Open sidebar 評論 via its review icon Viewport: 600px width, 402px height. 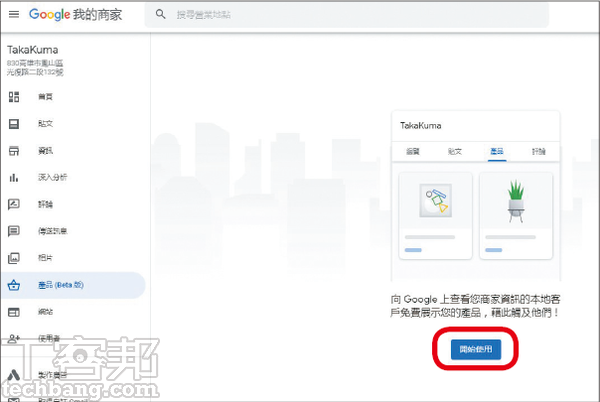click(14, 204)
